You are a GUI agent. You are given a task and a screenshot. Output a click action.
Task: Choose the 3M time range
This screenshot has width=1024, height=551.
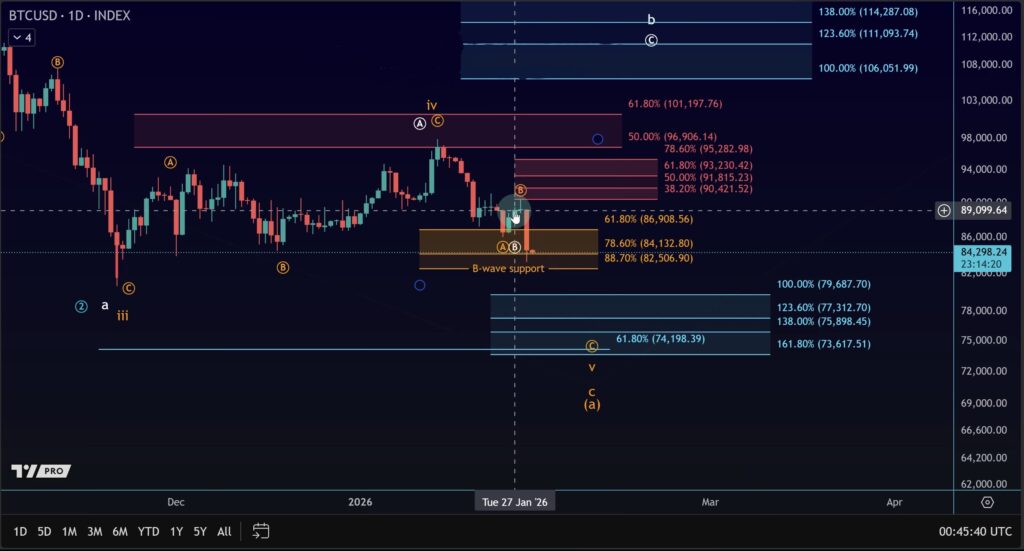click(94, 530)
